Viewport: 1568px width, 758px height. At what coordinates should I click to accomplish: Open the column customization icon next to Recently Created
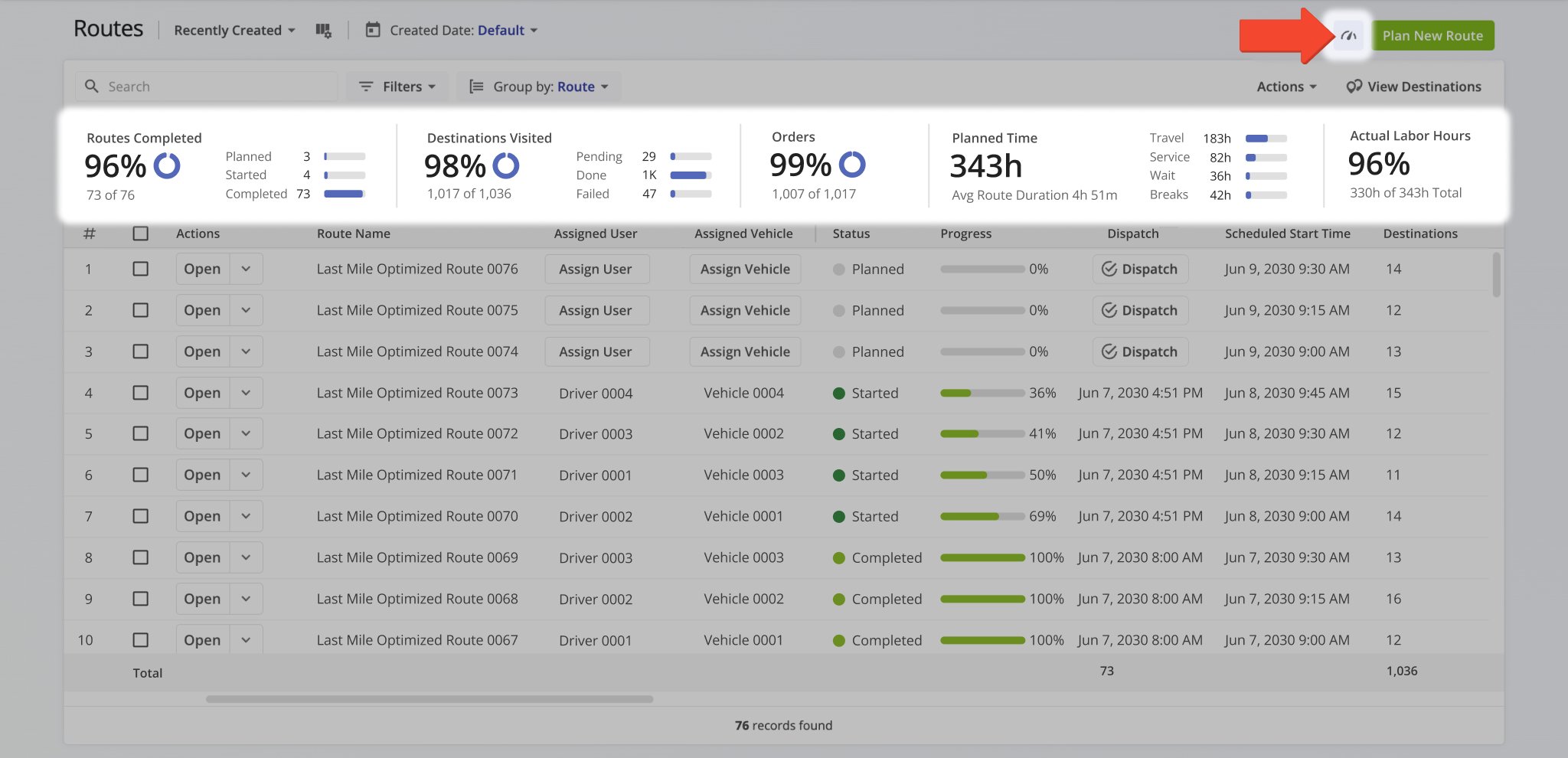(x=323, y=30)
